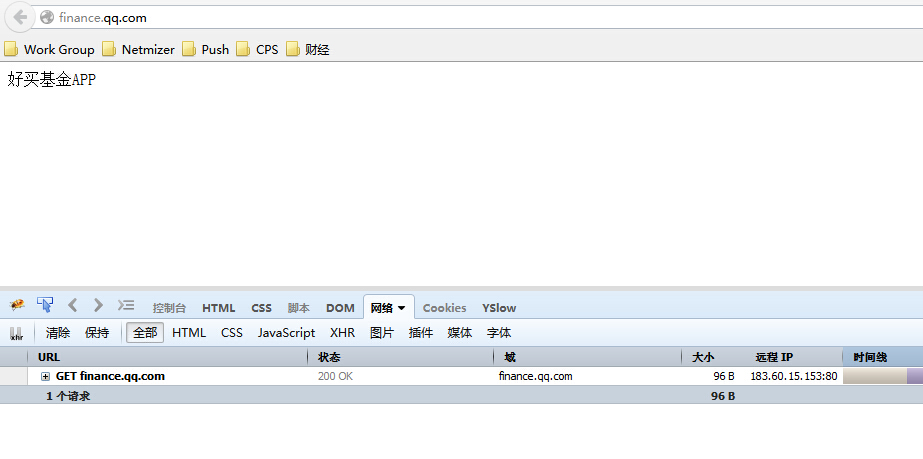Open the command line toggle icon
This screenshot has height=459, width=923.
coord(126,305)
